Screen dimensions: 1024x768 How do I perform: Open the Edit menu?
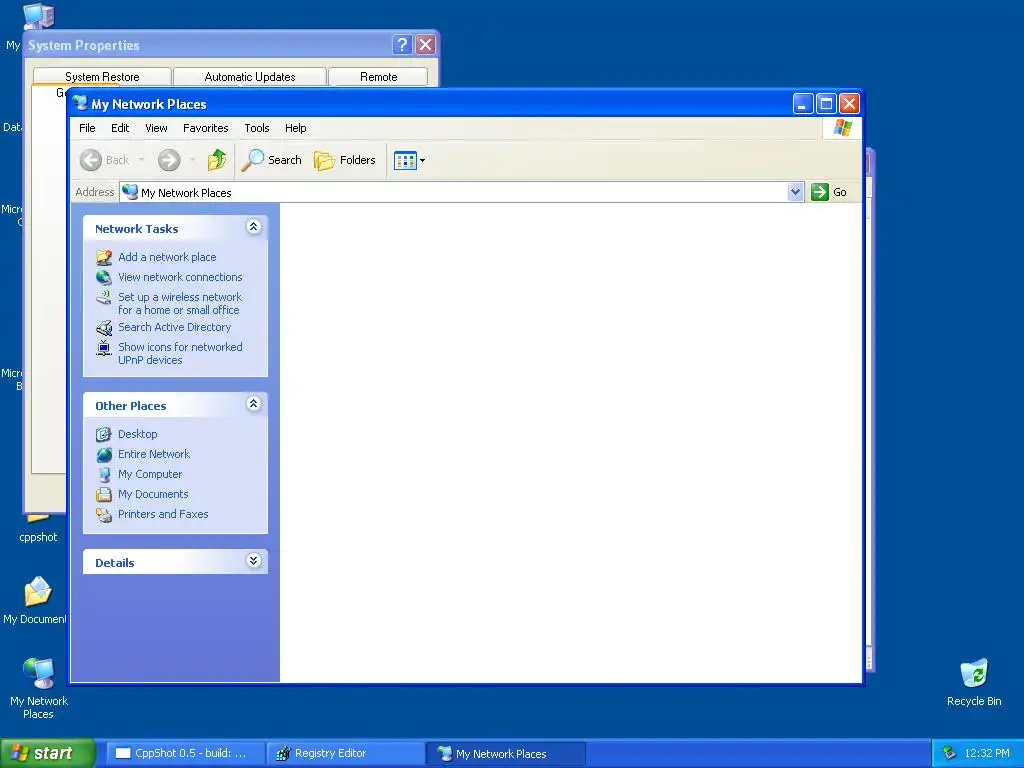pos(120,128)
